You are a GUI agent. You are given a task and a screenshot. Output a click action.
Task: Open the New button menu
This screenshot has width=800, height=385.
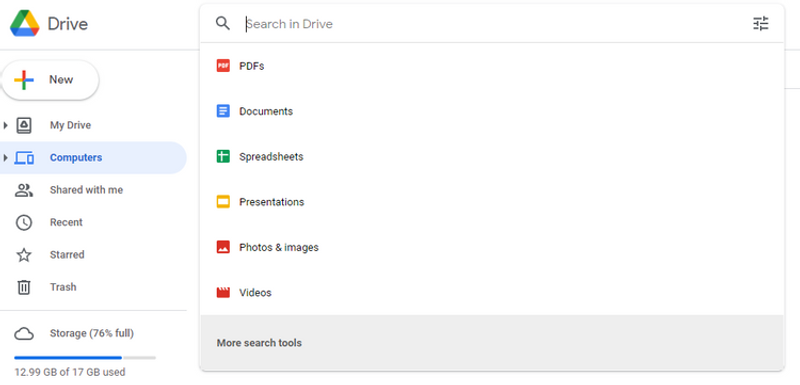click(50, 80)
